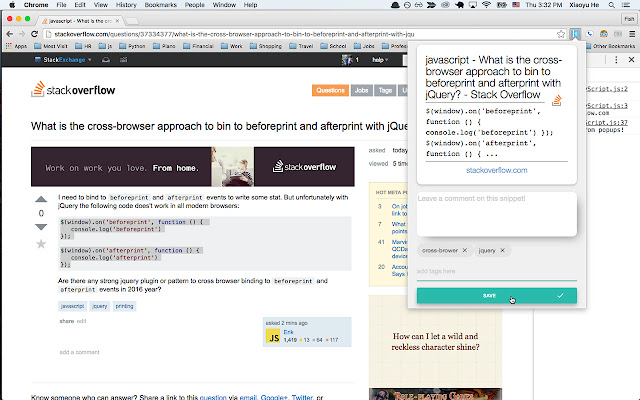Open DevTools more options dots
This screenshot has width=640, height=400.
point(616,60)
